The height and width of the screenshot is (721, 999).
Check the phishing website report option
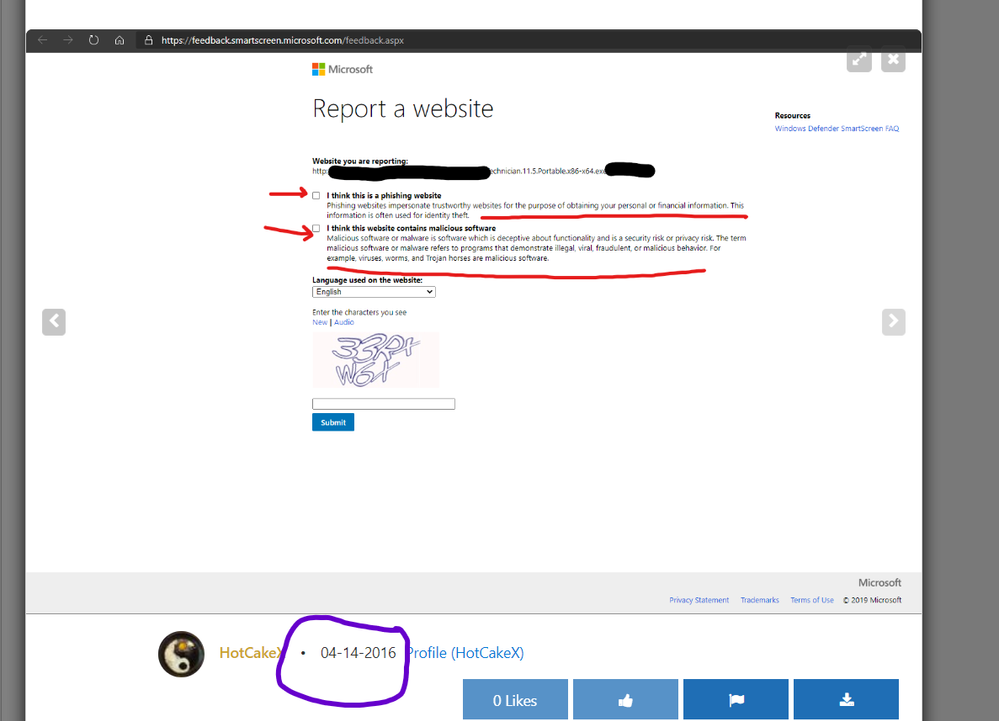pos(316,195)
